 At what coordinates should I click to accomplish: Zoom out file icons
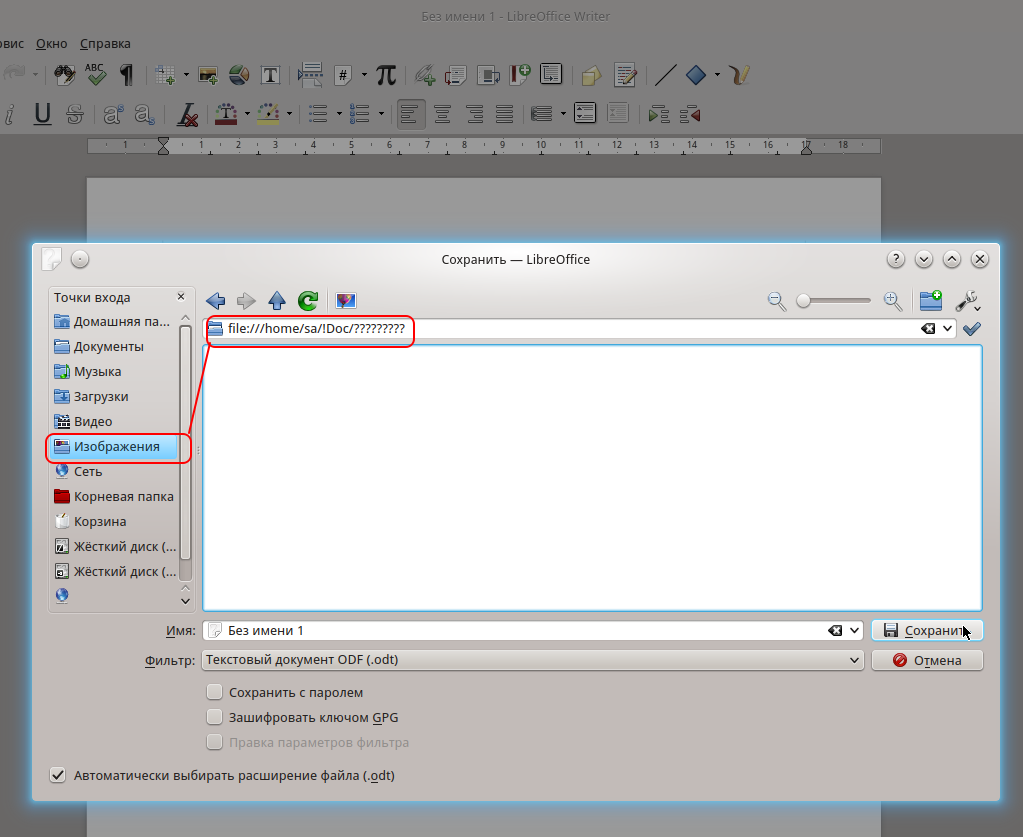click(x=776, y=300)
